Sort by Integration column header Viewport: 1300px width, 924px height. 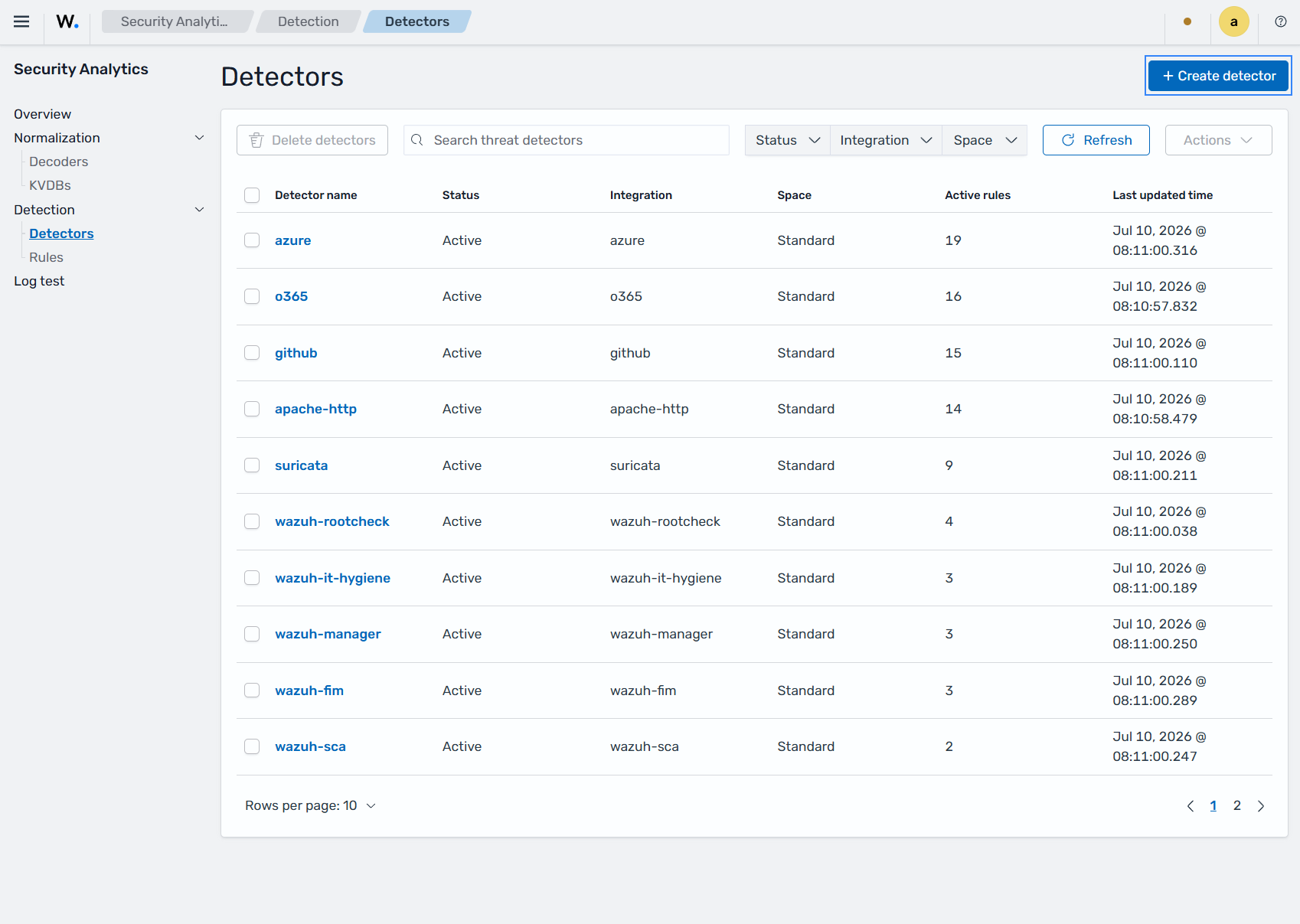pyautogui.click(x=641, y=195)
